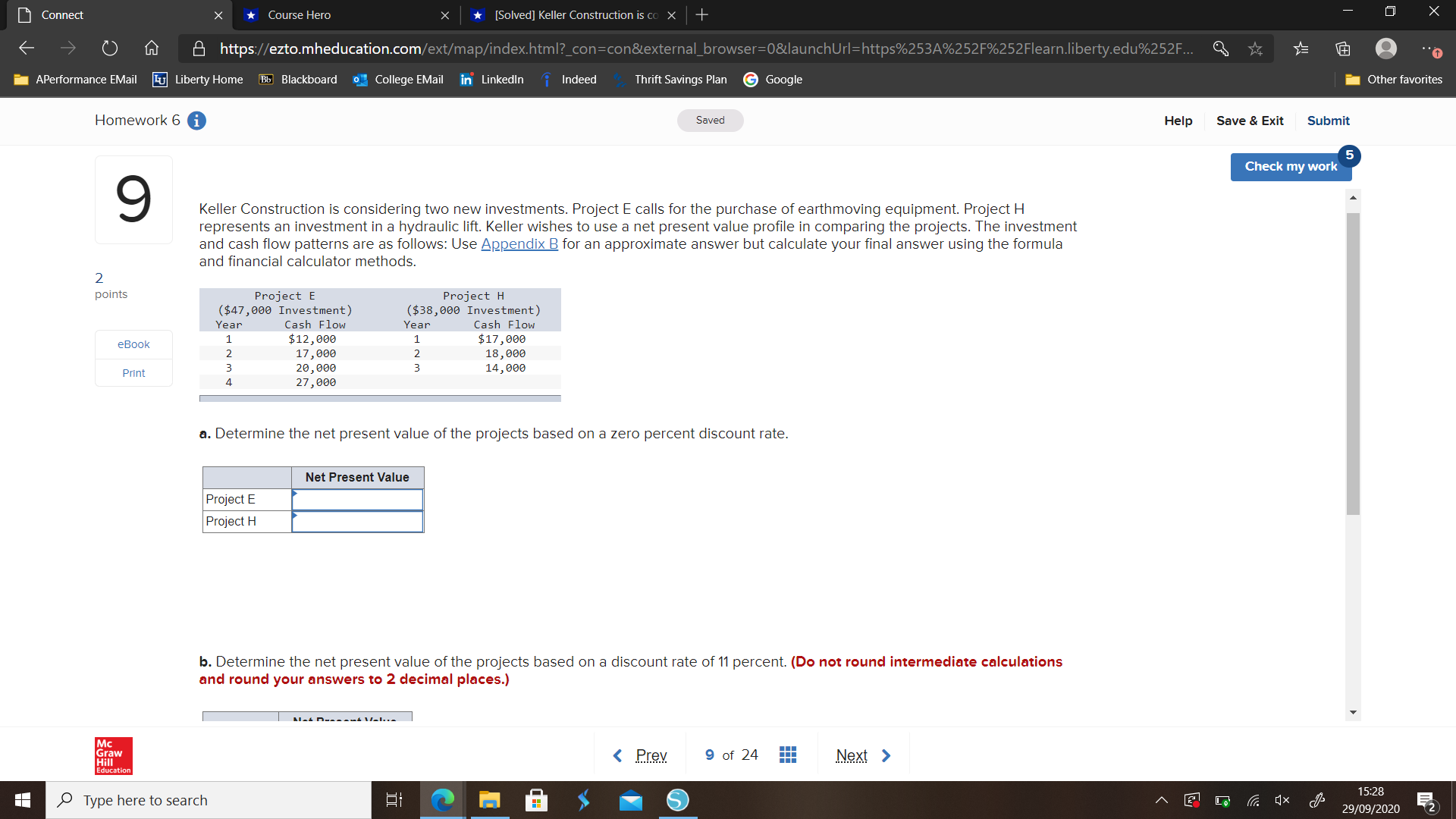The height and width of the screenshot is (819, 1456).
Task: Open the Appendix B link
Action: click(519, 244)
